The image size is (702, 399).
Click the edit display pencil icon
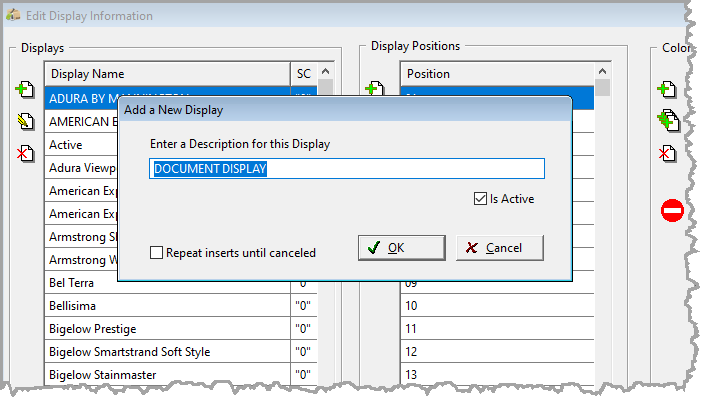tap(26, 121)
